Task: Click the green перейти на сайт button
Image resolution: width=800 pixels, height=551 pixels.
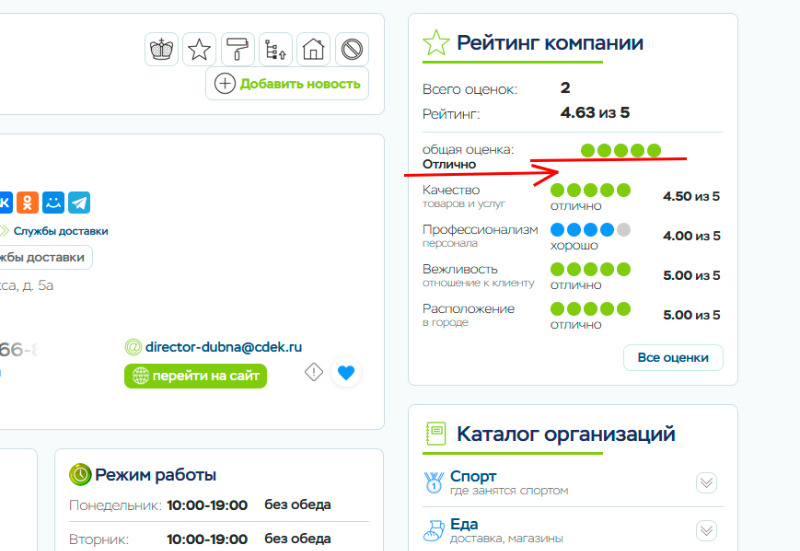Action: point(195,376)
